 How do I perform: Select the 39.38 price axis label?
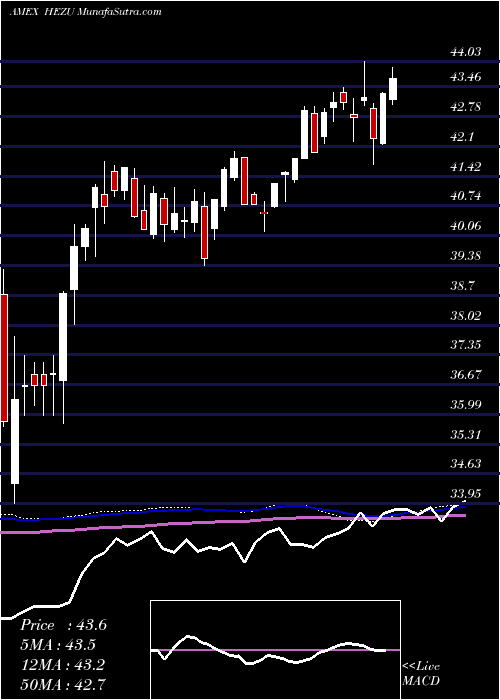point(466,256)
